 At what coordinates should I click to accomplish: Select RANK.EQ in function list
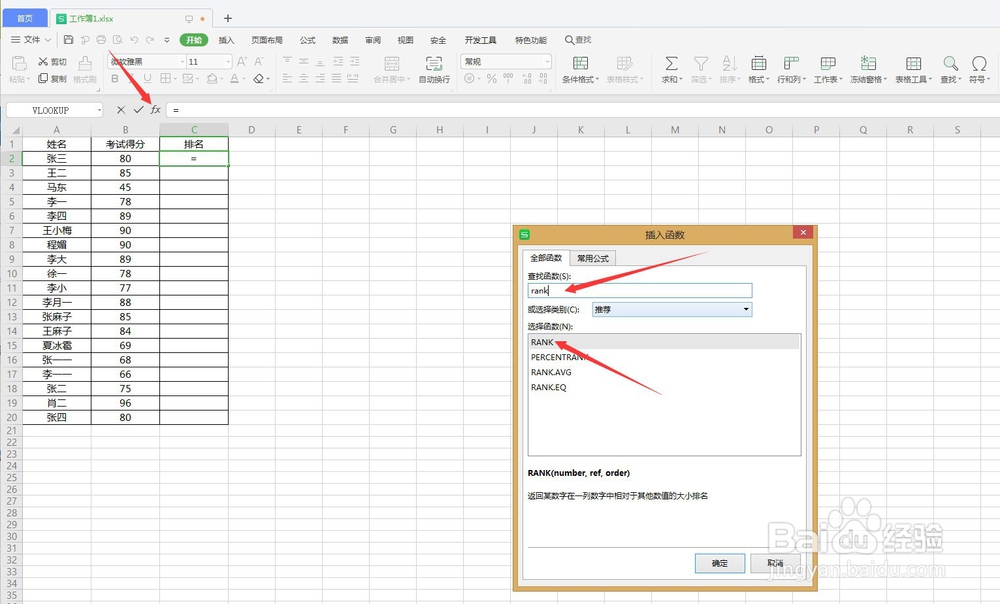[664, 387]
